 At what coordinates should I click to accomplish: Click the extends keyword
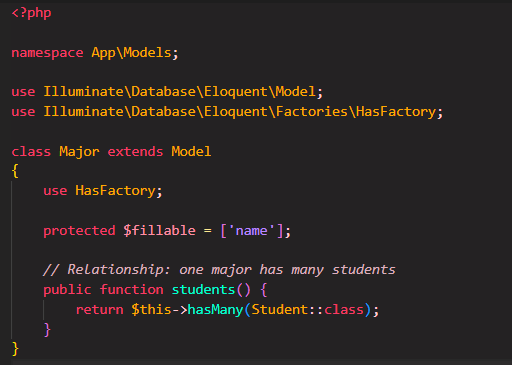click(135, 152)
